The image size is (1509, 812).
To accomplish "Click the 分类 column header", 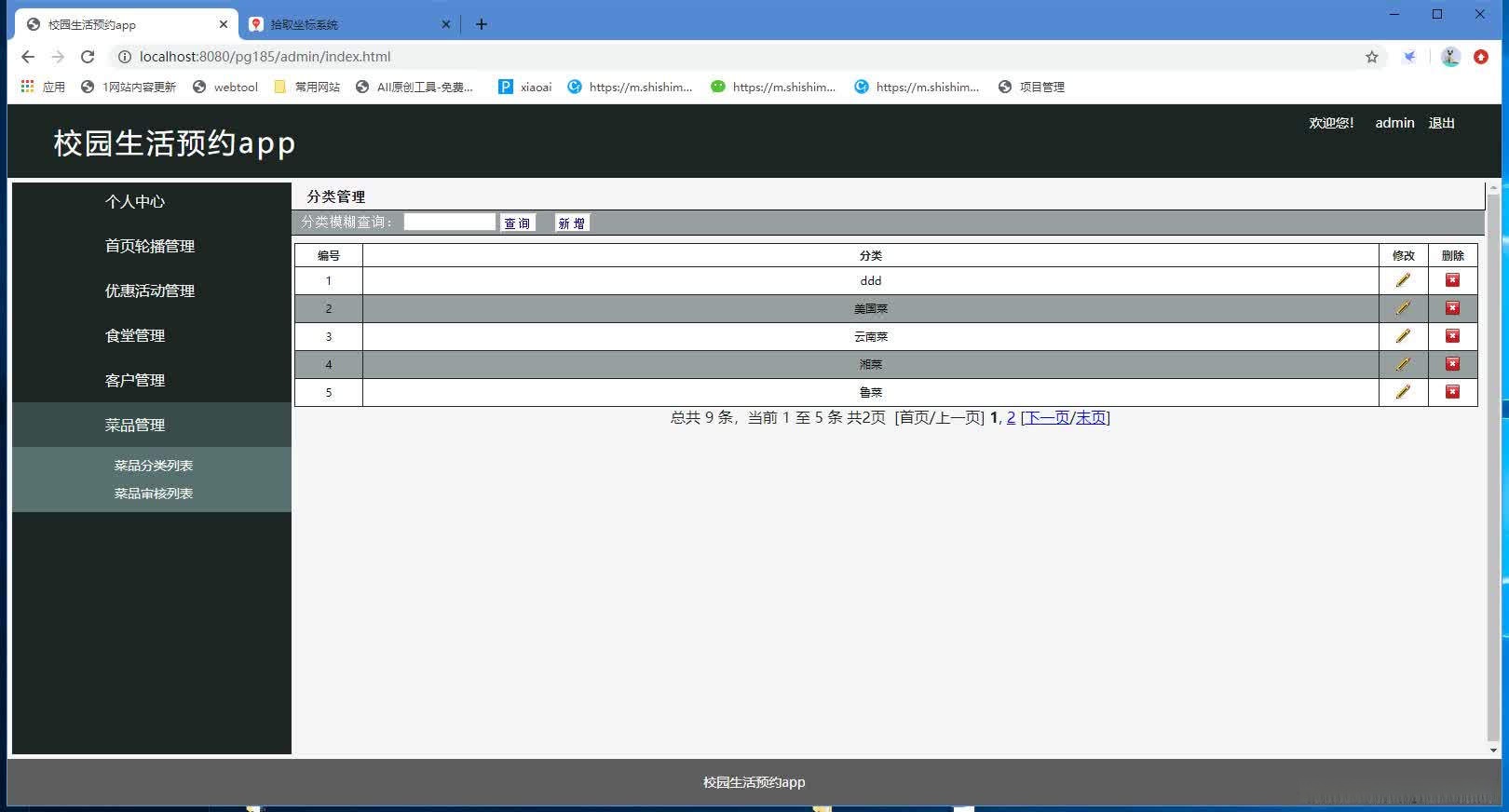I will point(871,255).
